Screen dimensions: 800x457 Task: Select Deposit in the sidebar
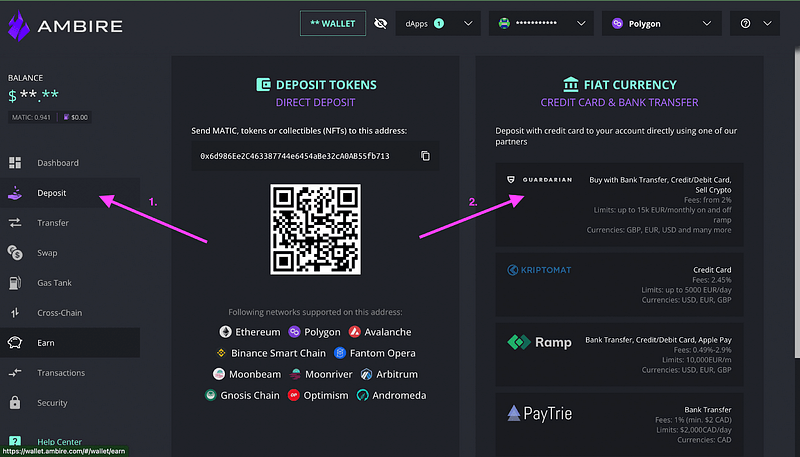tap(70, 193)
